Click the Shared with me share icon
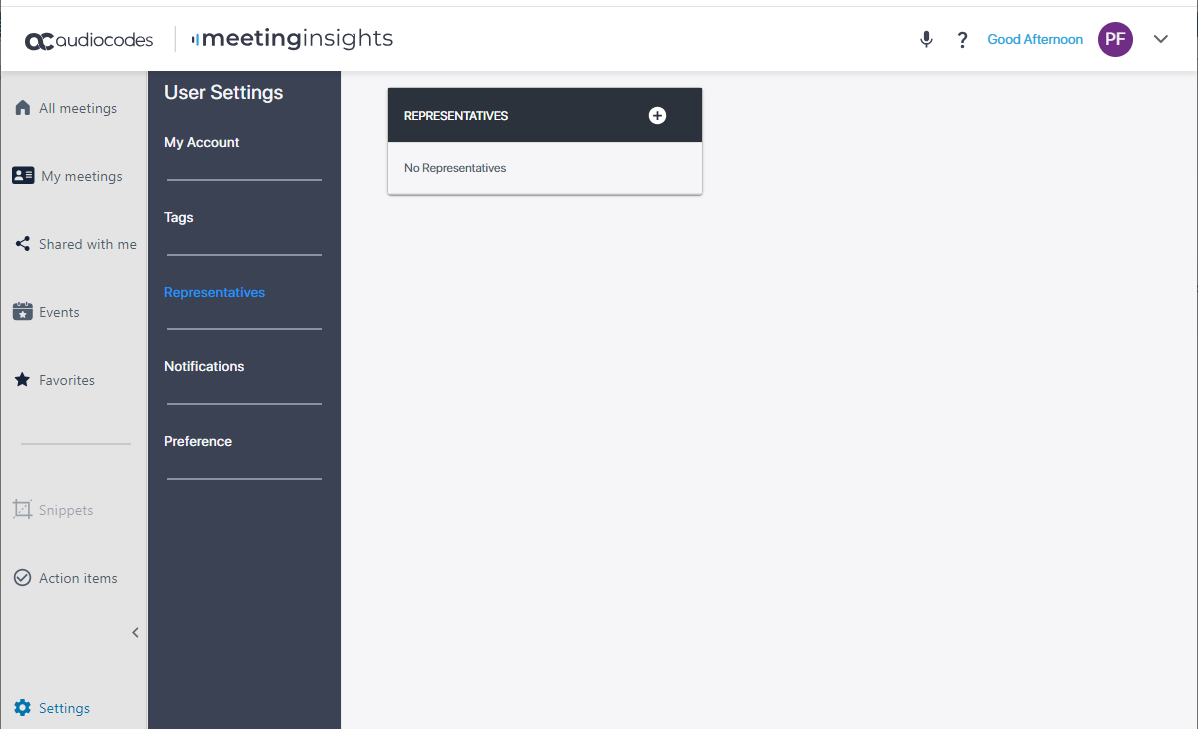1198x729 pixels. (23, 244)
